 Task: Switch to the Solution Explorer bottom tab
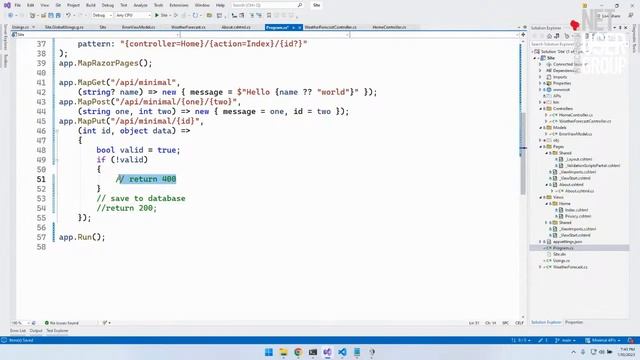(x=546, y=322)
